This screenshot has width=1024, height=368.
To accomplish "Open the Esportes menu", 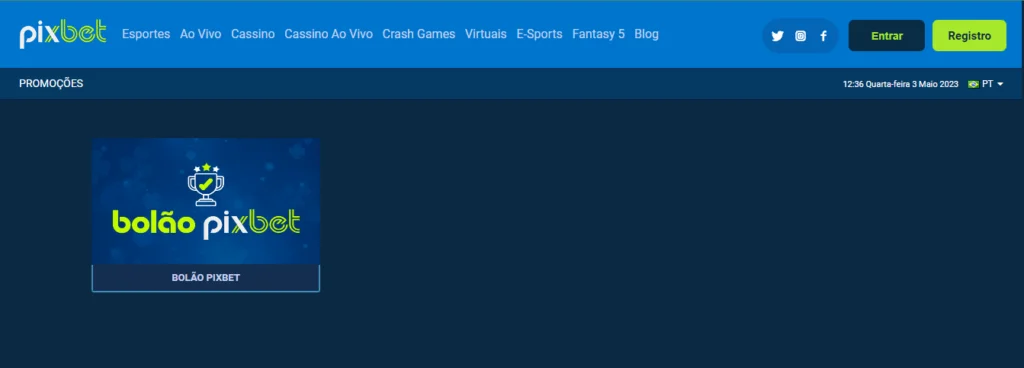I will click(146, 34).
